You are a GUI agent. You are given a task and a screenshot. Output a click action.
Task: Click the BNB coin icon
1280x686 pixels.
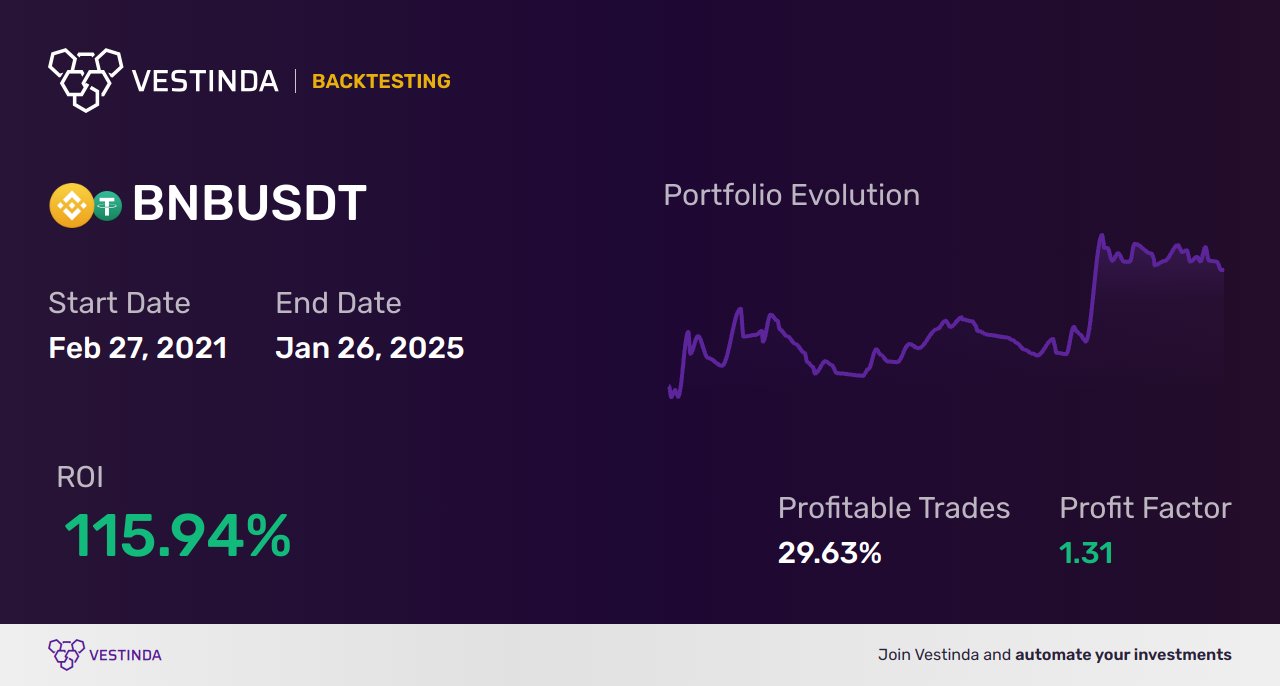tap(71, 206)
